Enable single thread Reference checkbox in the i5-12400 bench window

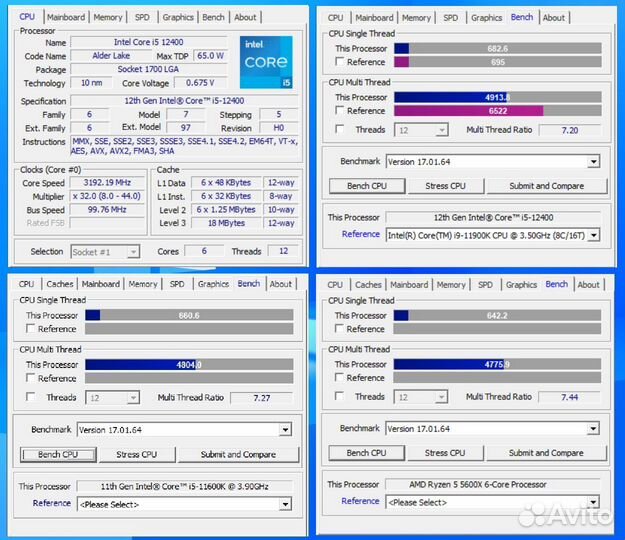[x=339, y=62]
